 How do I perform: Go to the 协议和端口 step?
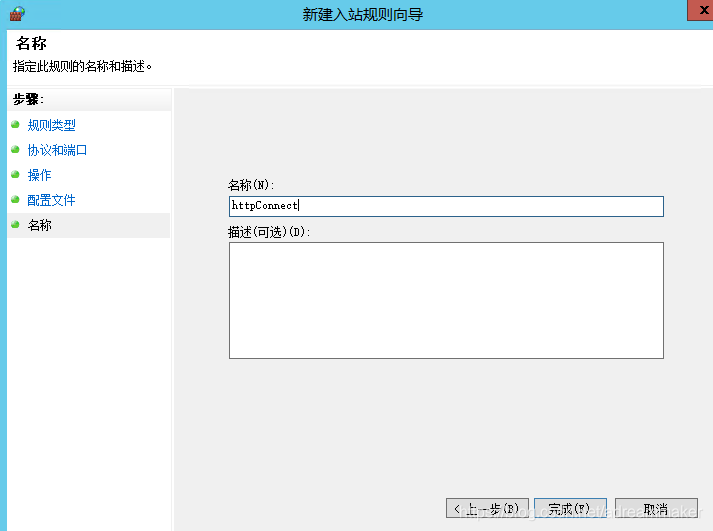click(x=57, y=150)
